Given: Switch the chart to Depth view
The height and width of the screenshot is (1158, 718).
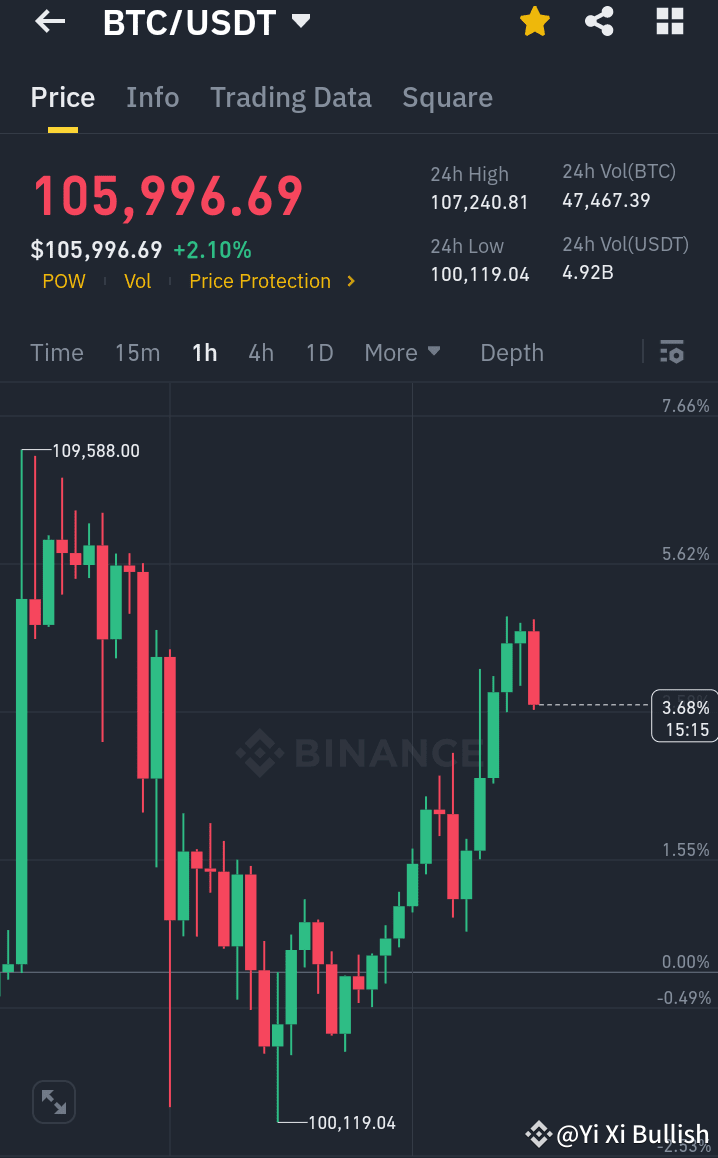Looking at the screenshot, I should coord(511,352).
